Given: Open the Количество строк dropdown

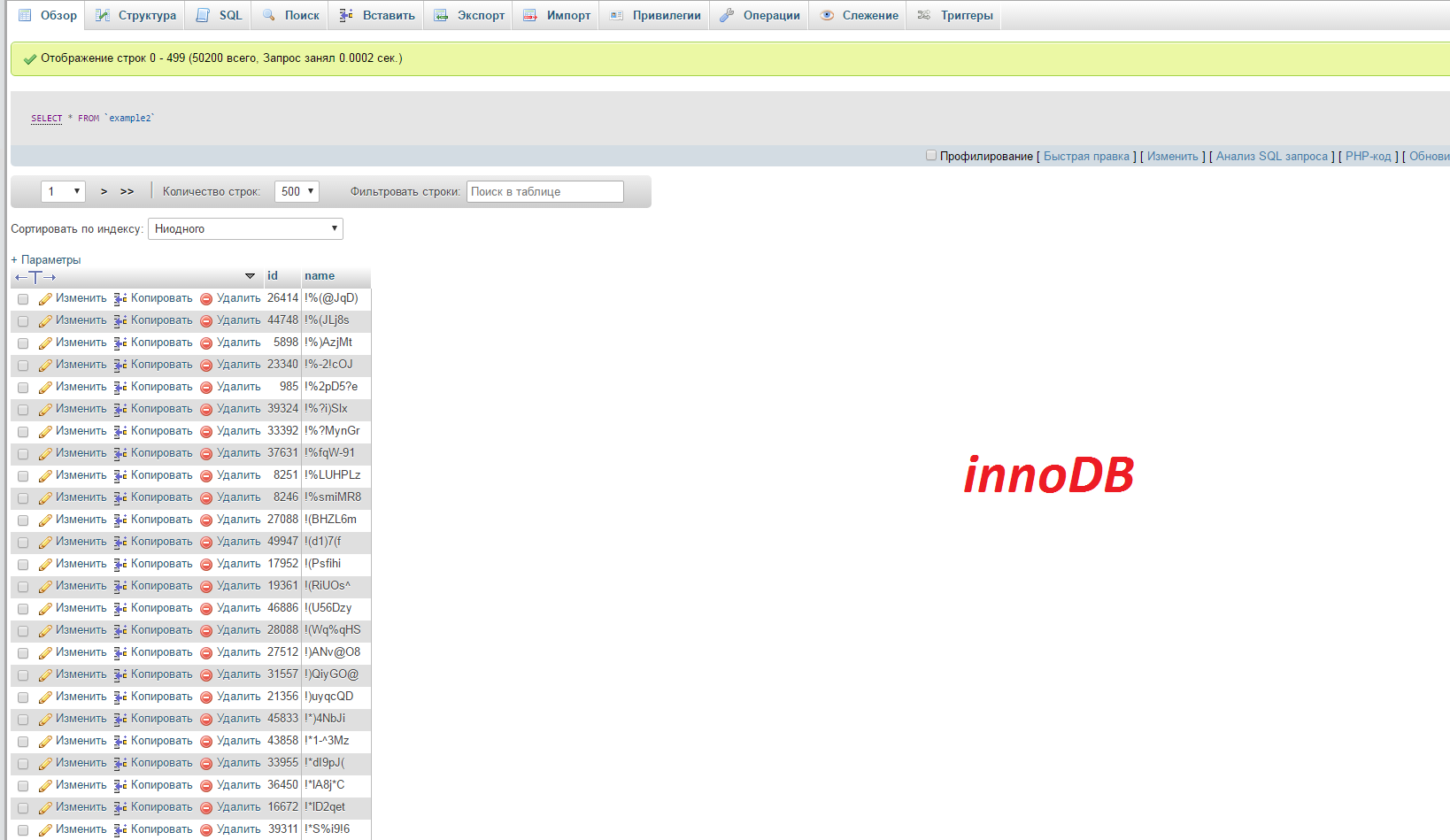Looking at the screenshot, I should point(297,191).
